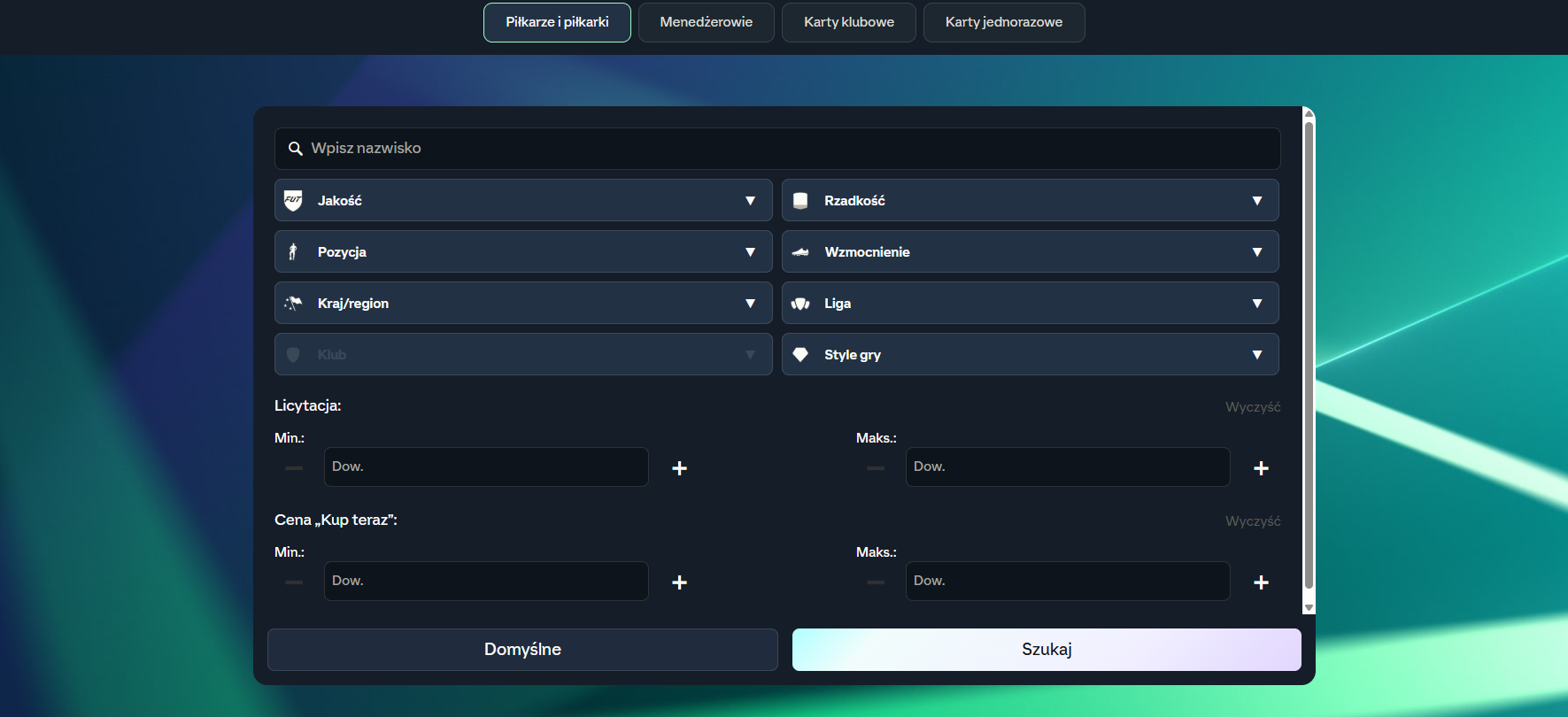Click the Licytacja Min. price field
The image size is (1568, 717).
[x=486, y=466]
